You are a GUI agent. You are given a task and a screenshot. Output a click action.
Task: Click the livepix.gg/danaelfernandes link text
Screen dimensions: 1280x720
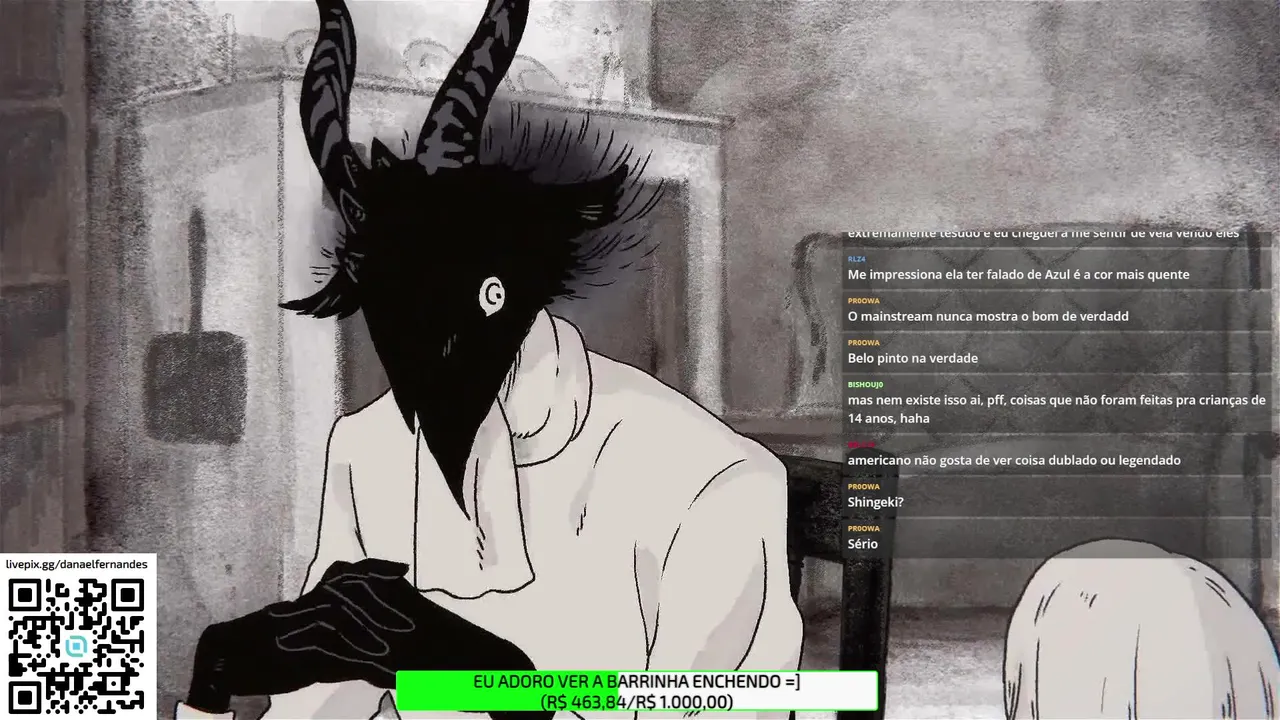(x=77, y=564)
